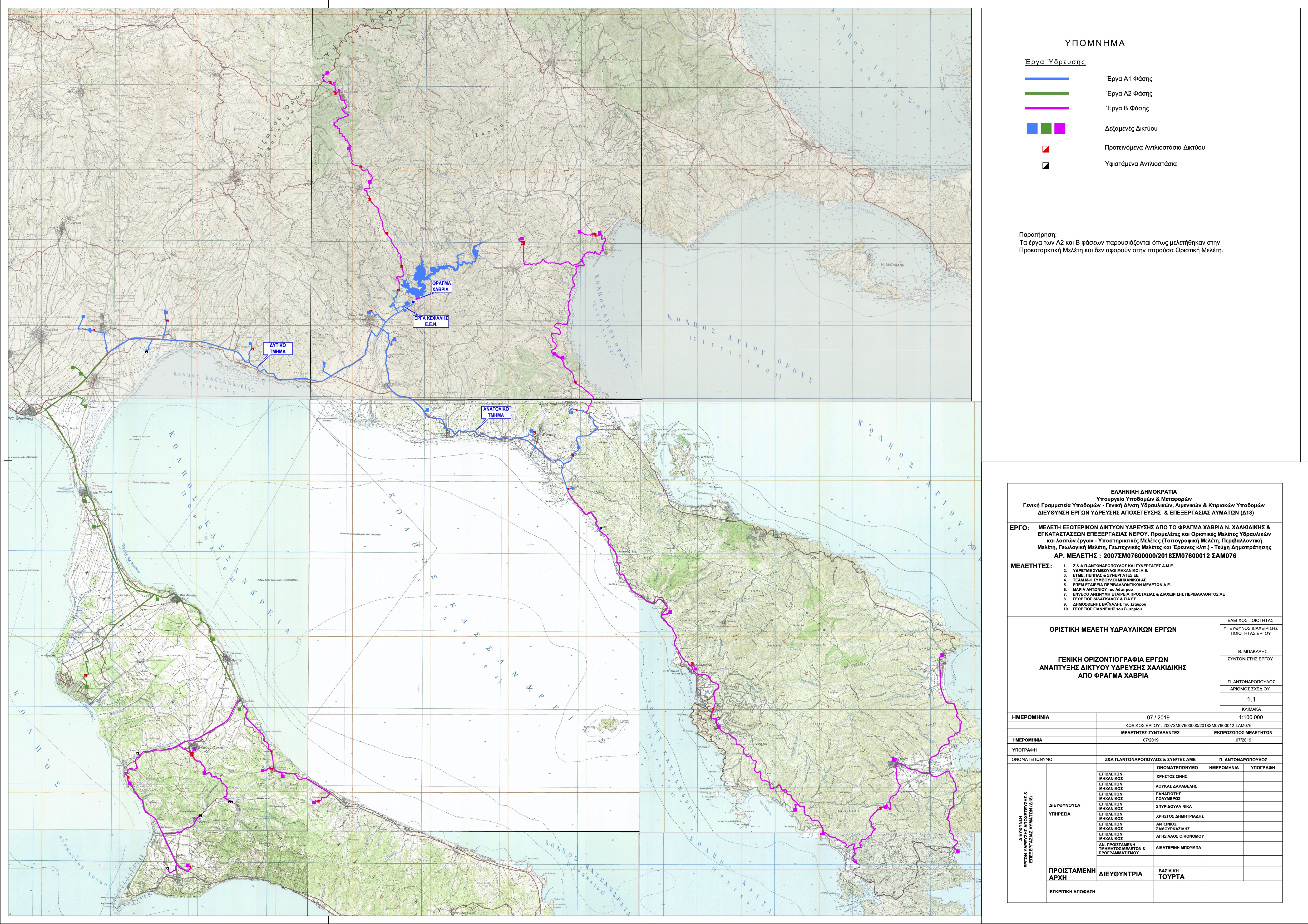This screenshot has width=1308, height=924.
Task: Click the green tank square in legend
Action: click(x=1046, y=129)
